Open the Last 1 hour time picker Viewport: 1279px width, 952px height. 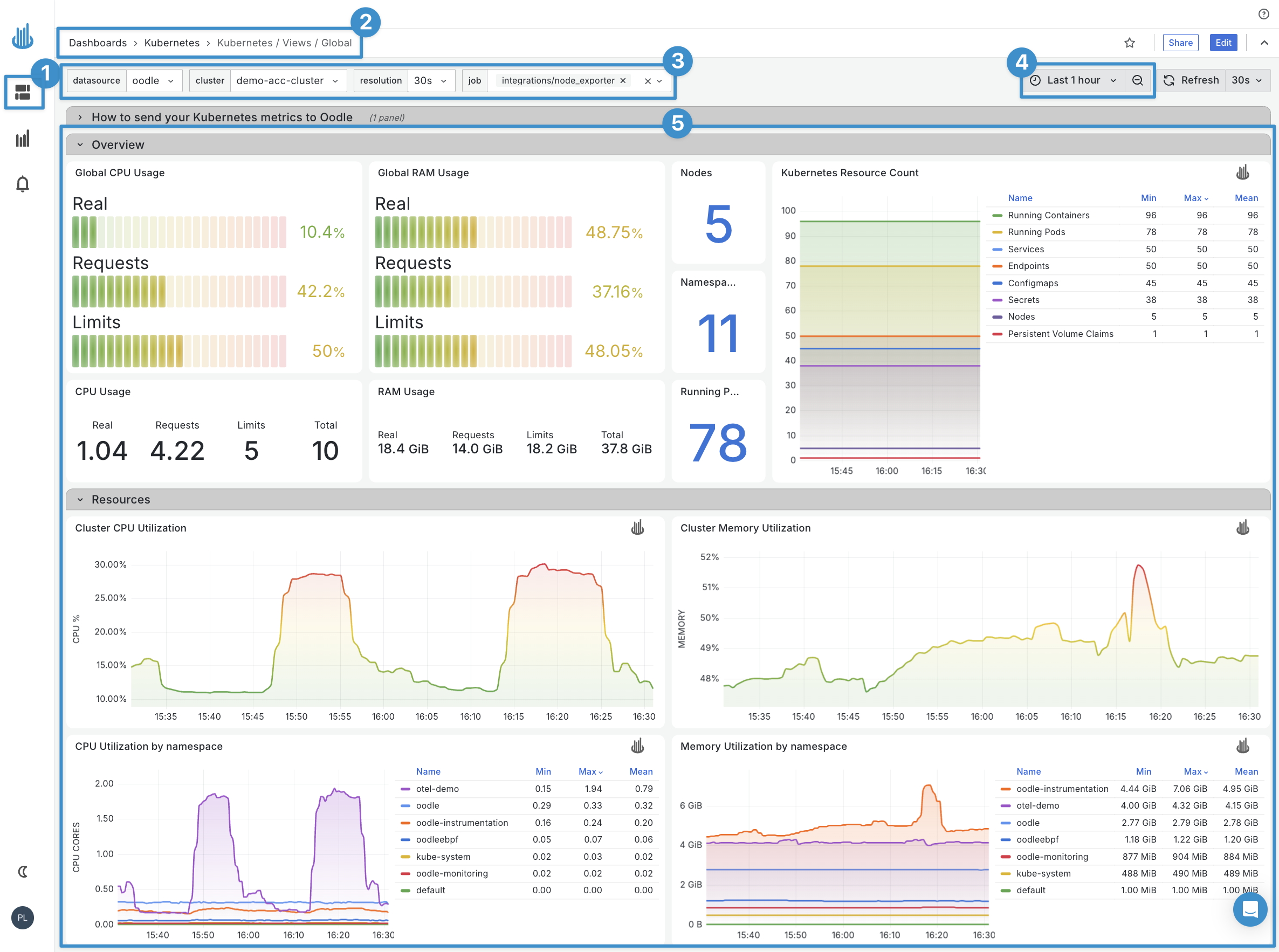(1073, 80)
